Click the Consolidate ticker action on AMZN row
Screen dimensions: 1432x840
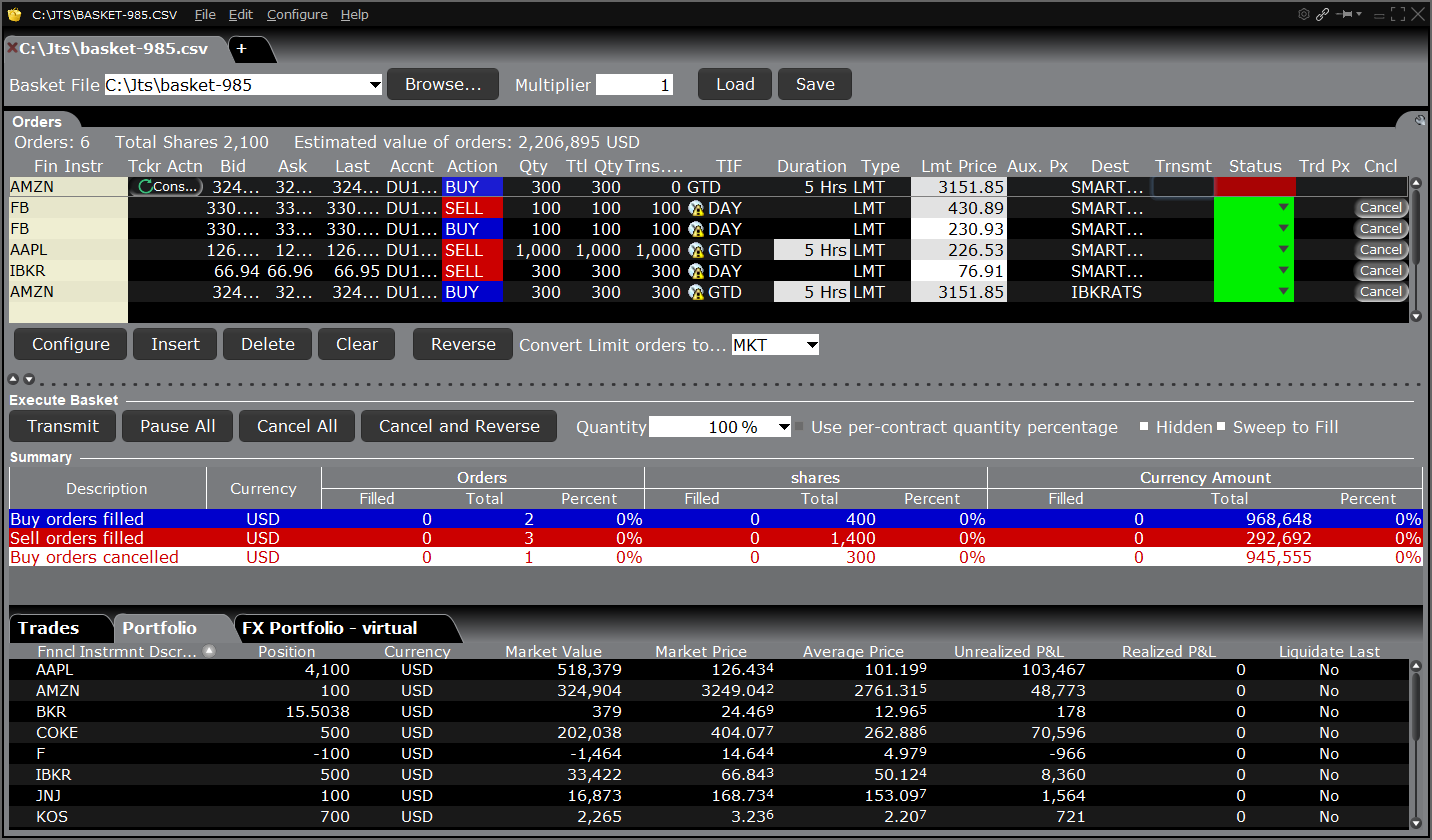(166, 187)
